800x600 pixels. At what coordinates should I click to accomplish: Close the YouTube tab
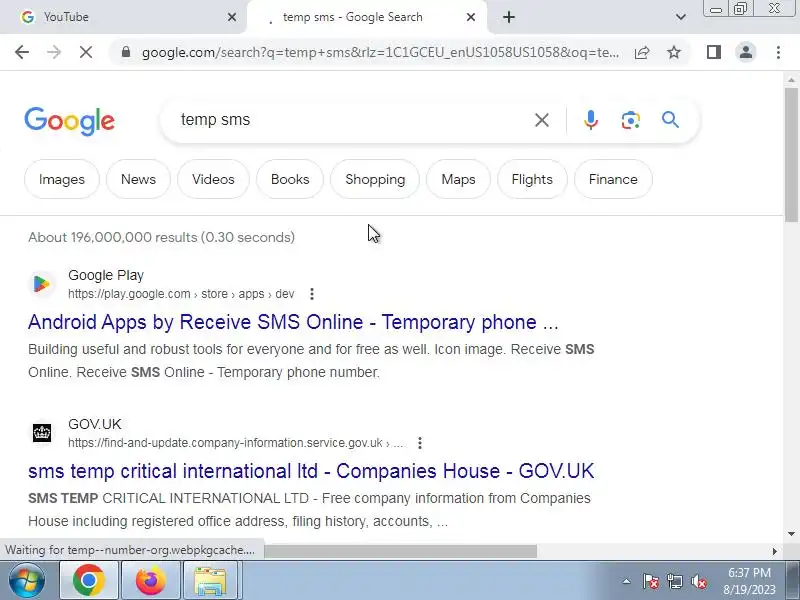point(232,17)
